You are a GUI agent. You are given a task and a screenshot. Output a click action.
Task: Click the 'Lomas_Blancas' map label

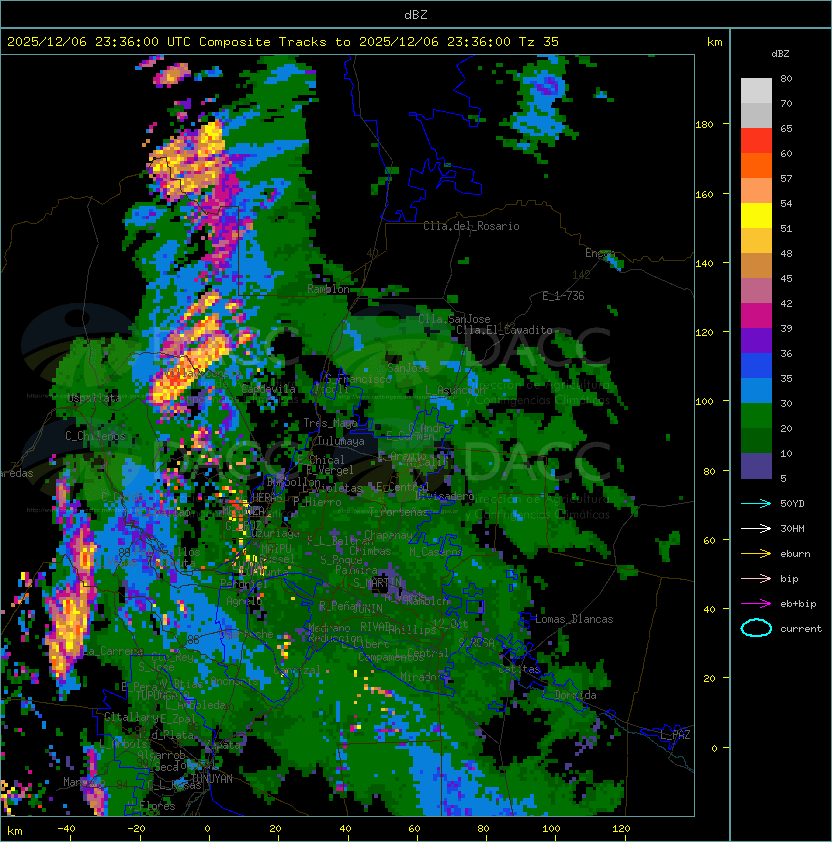click(x=574, y=619)
